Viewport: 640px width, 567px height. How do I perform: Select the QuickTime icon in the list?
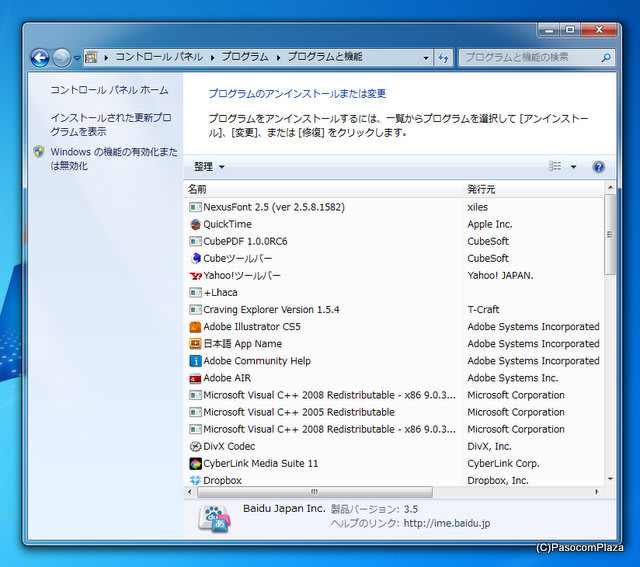(195, 224)
